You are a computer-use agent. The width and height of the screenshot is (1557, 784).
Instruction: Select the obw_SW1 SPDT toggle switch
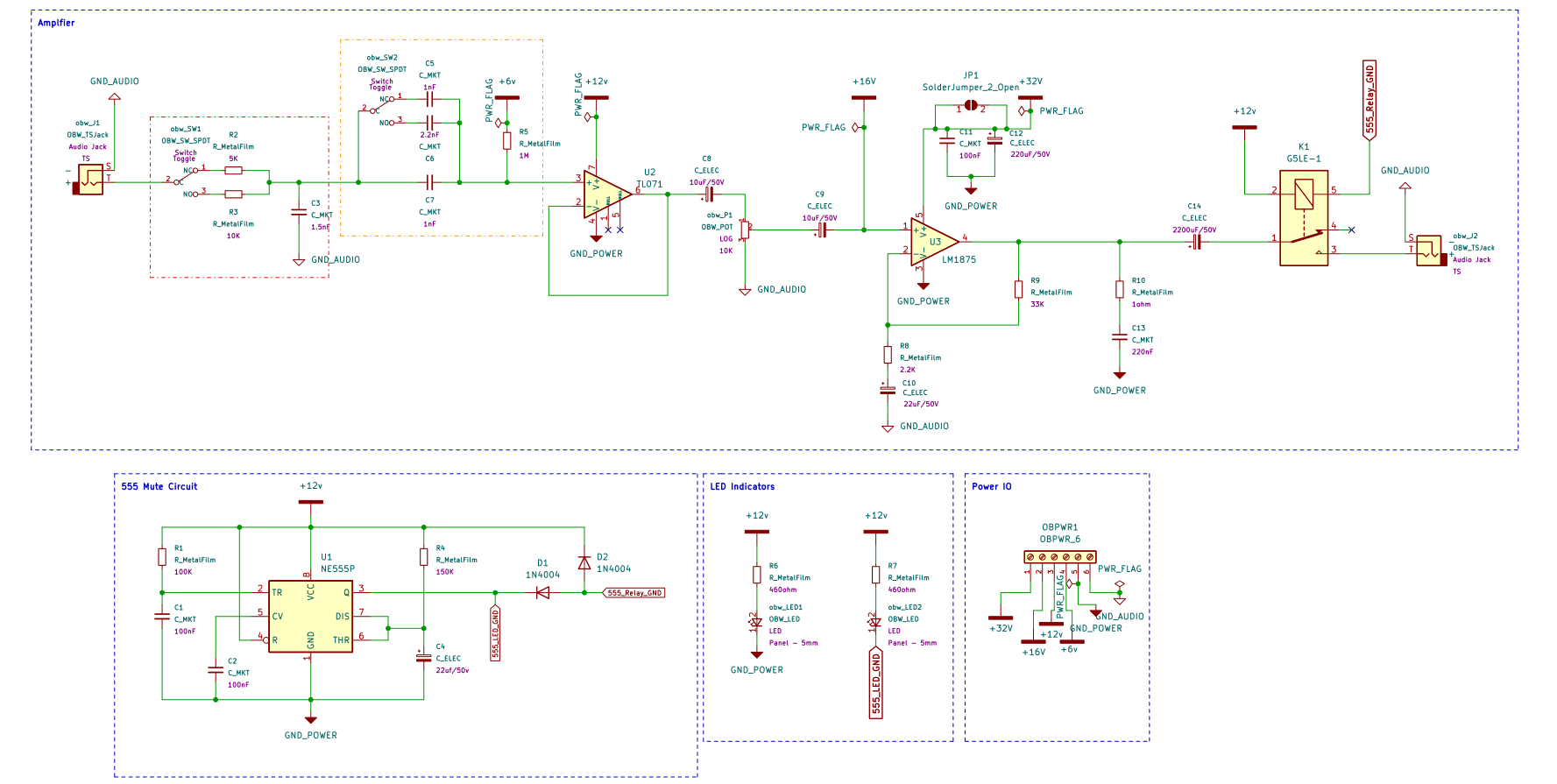coord(188,181)
